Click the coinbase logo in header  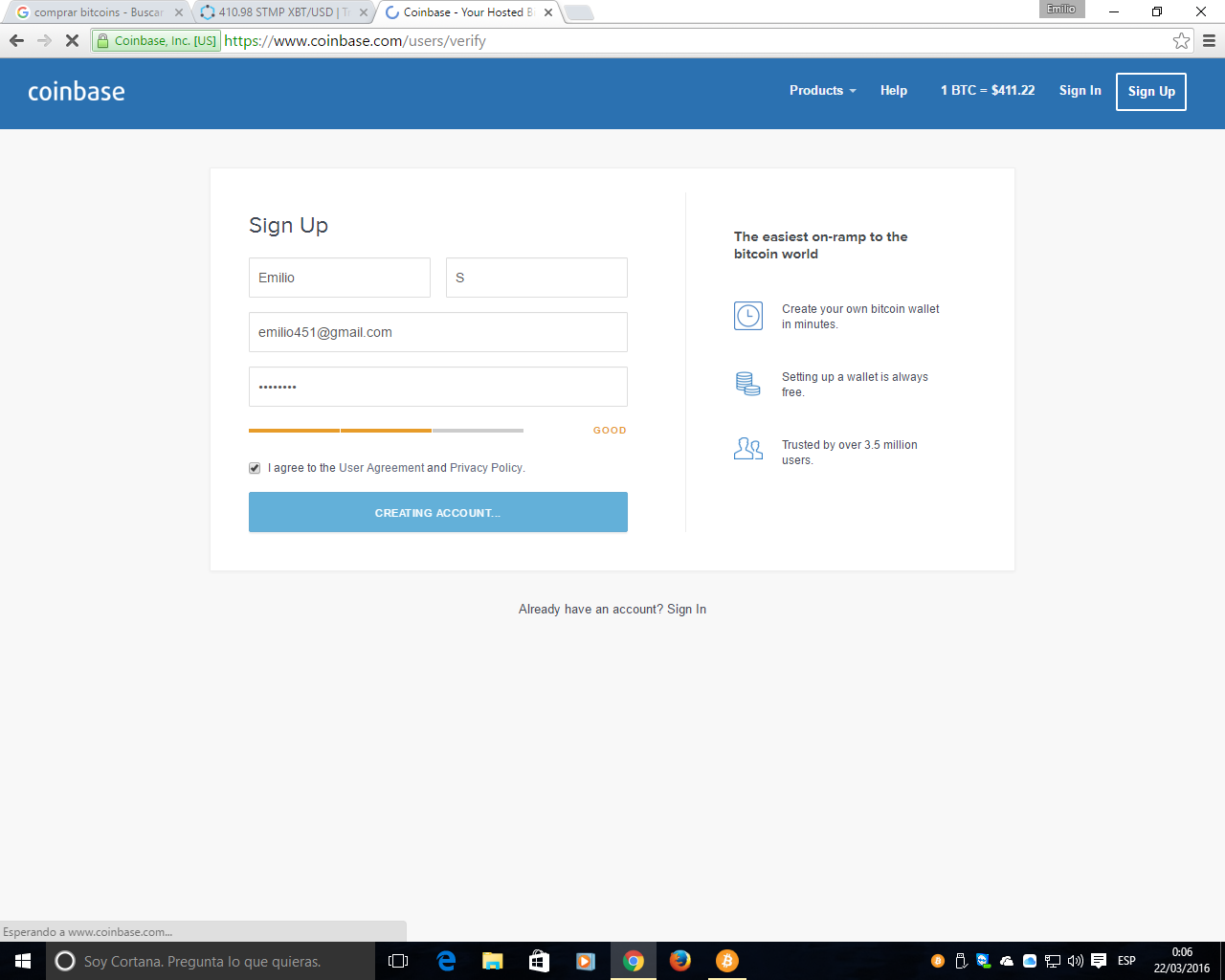point(77,91)
